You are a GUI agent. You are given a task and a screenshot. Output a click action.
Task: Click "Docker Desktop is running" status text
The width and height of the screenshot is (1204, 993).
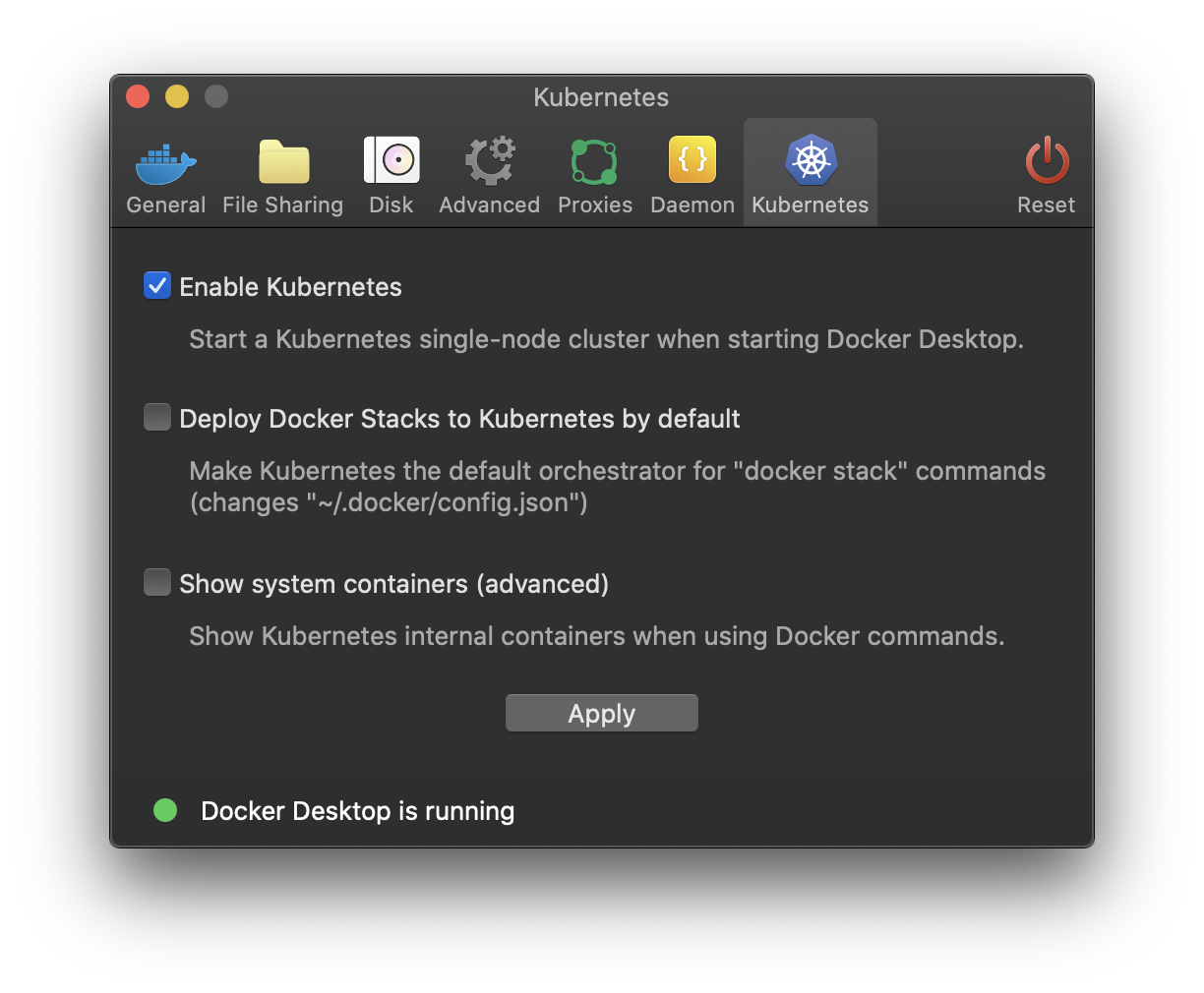tap(358, 811)
